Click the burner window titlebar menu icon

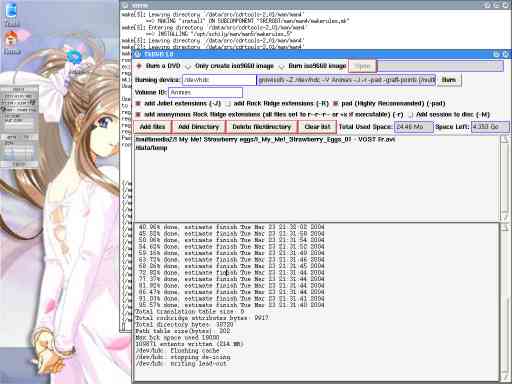coord(138,54)
